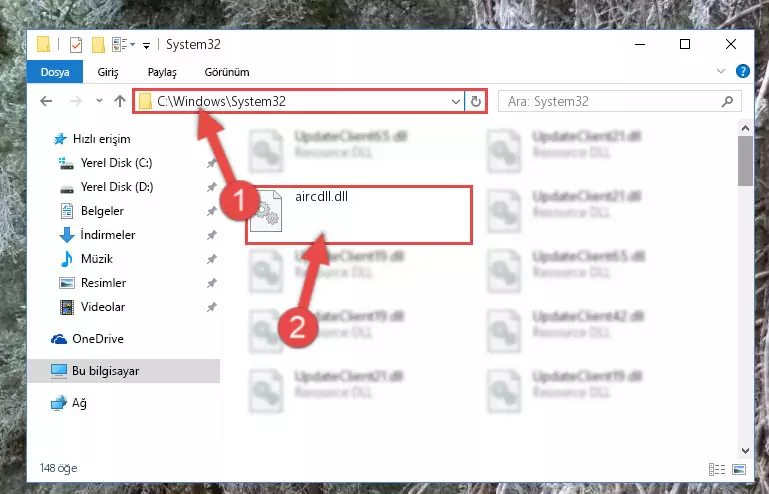Click the New Folder quick access icon
769x494 pixels.
(98, 45)
